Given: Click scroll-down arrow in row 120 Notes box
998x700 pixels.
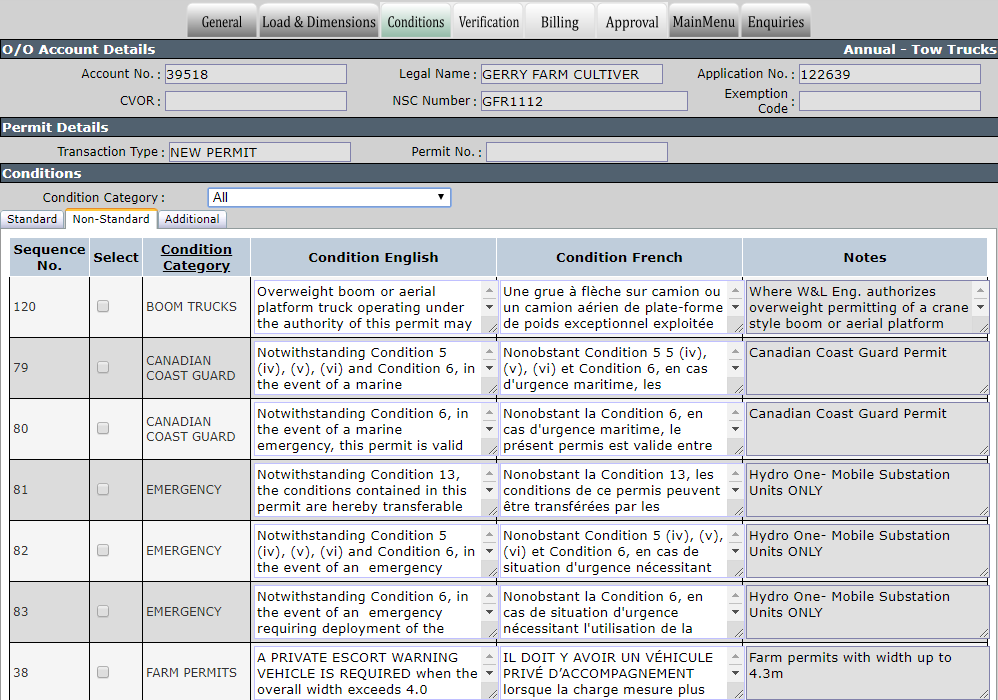Looking at the screenshot, I should click(981, 307).
